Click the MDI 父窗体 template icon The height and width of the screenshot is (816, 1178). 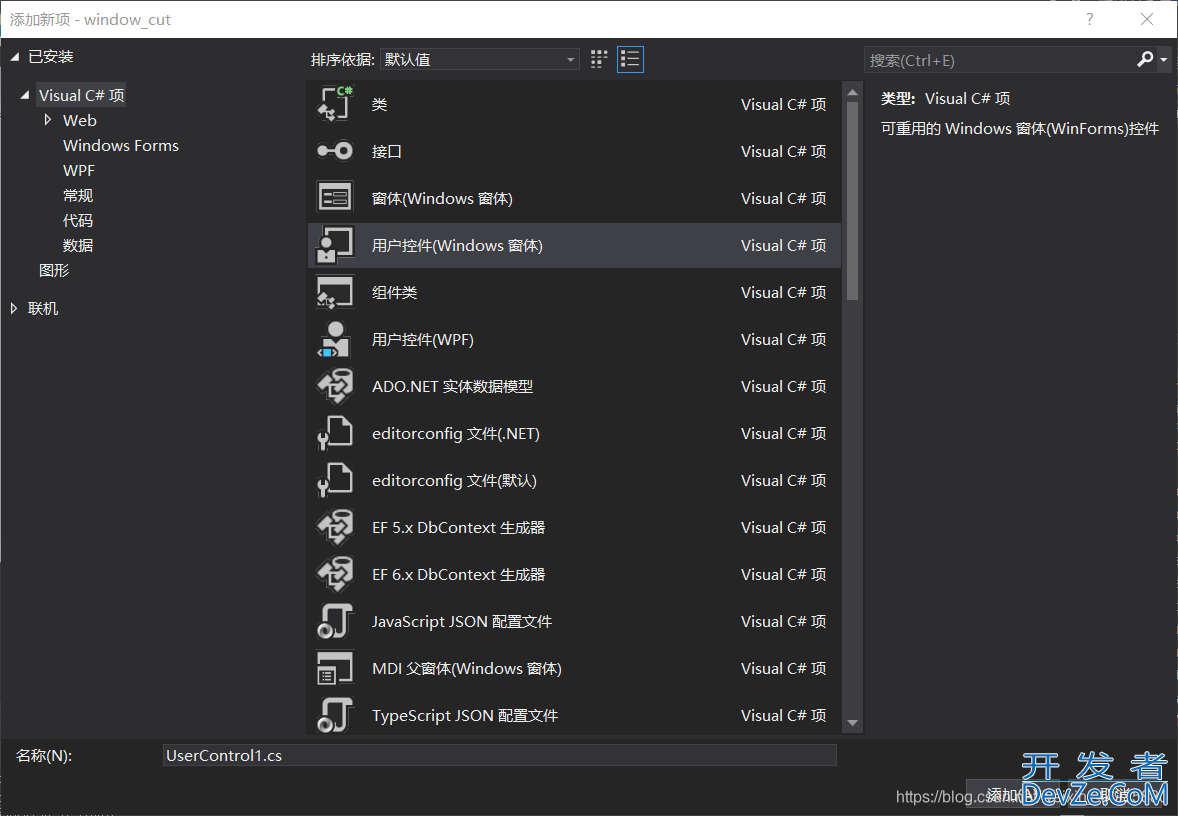(x=335, y=668)
